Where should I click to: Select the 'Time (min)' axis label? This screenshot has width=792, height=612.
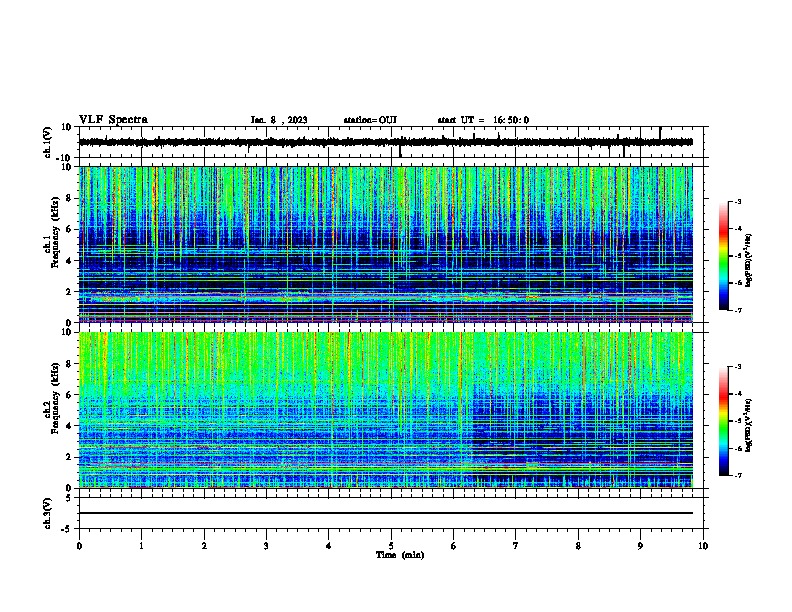pos(400,555)
